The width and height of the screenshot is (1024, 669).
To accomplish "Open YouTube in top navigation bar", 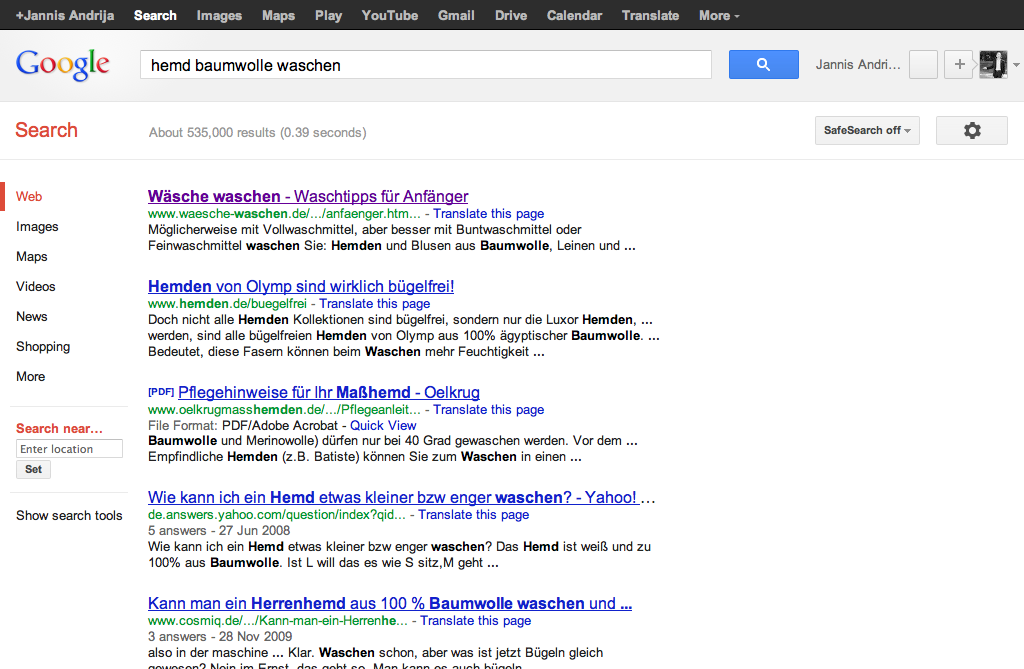I will point(390,16).
